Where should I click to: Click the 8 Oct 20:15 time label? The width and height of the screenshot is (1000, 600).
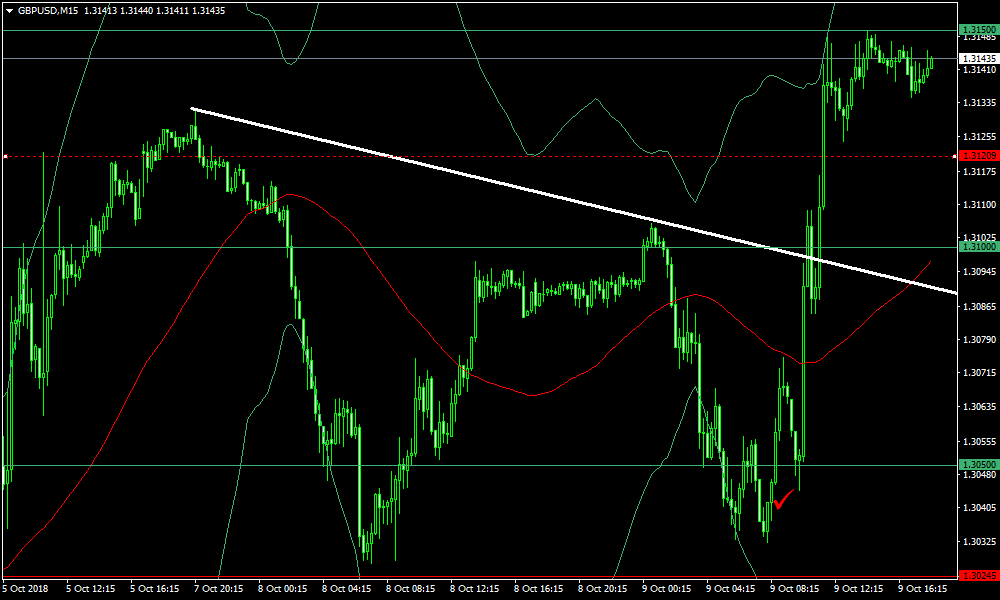point(603,589)
